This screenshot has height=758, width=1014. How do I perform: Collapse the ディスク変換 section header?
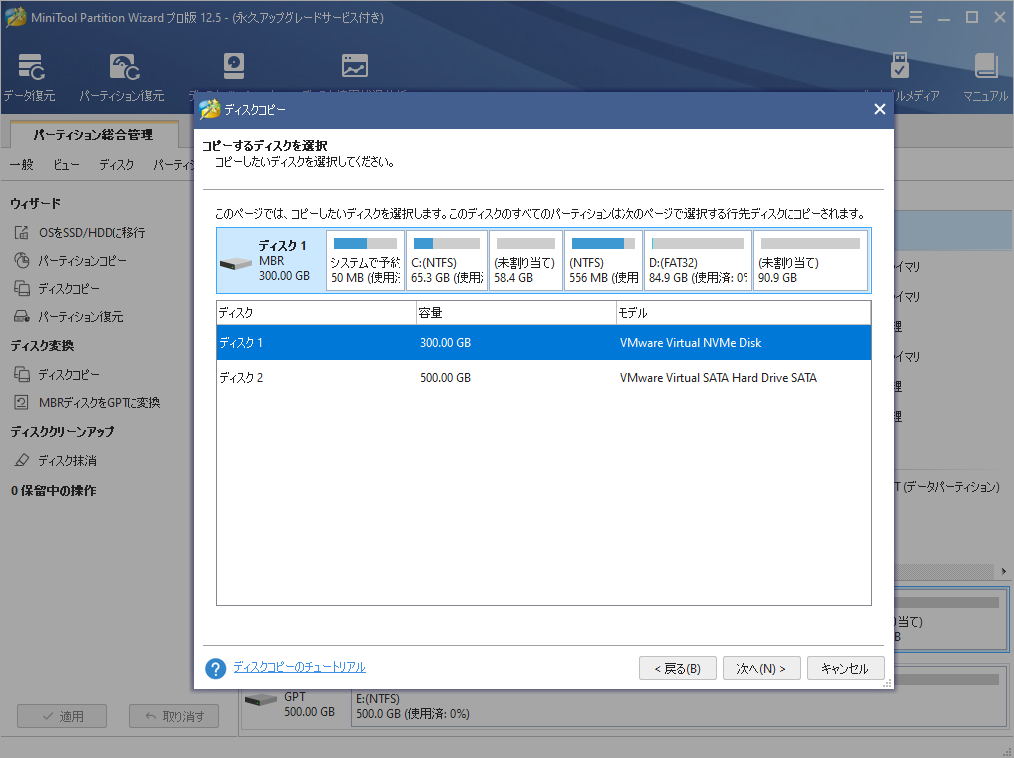pyautogui.click(x=42, y=345)
